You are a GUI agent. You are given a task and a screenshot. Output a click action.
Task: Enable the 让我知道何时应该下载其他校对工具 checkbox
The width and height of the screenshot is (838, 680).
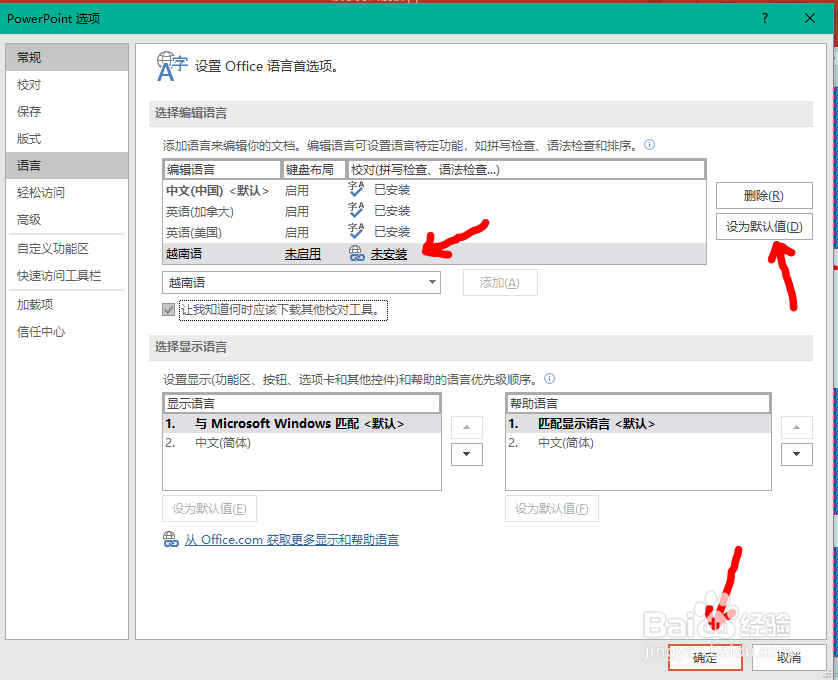point(165,310)
